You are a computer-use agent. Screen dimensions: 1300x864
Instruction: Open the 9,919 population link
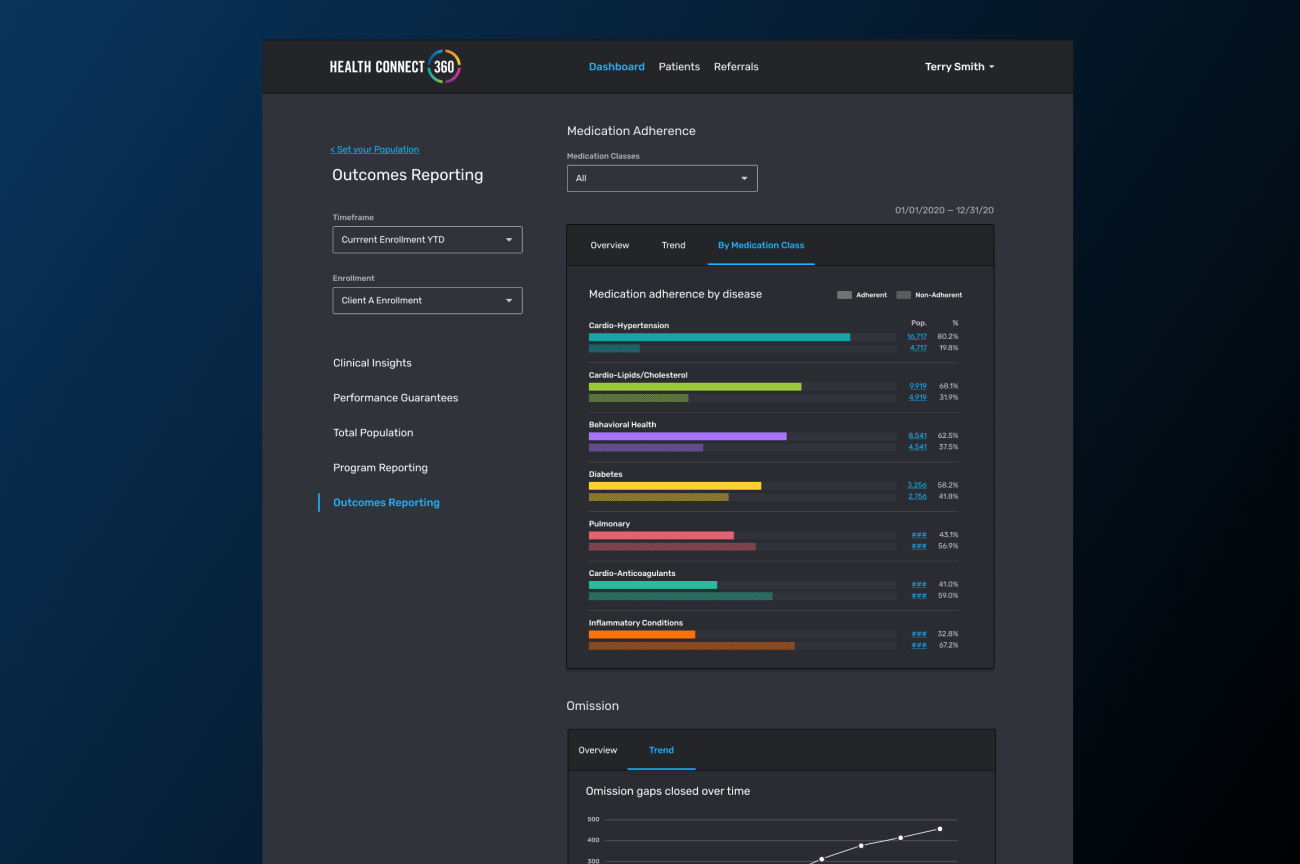pyautogui.click(x=918, y=386)
